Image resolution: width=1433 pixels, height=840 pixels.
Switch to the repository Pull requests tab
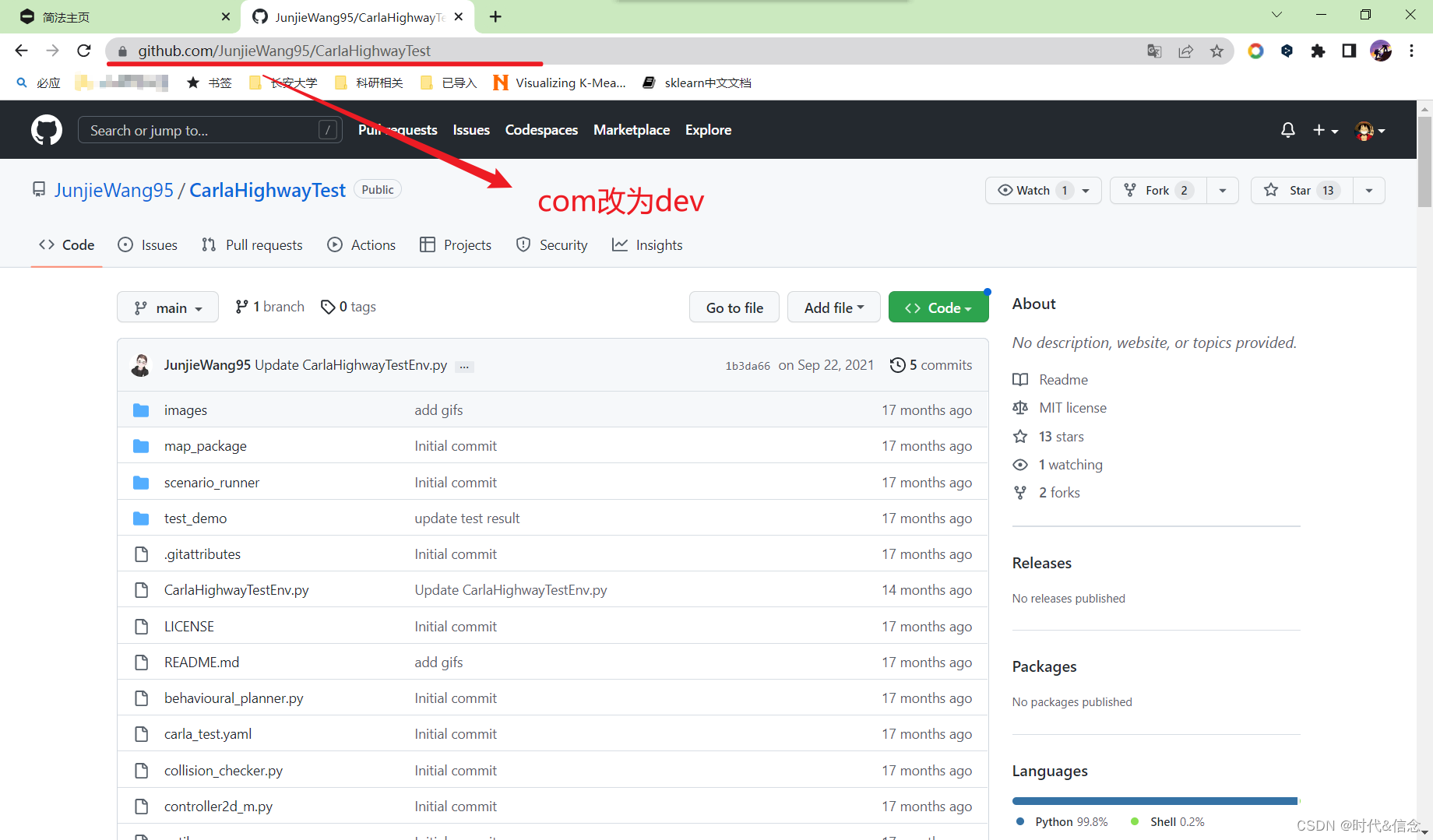click(x=252, y=245)
